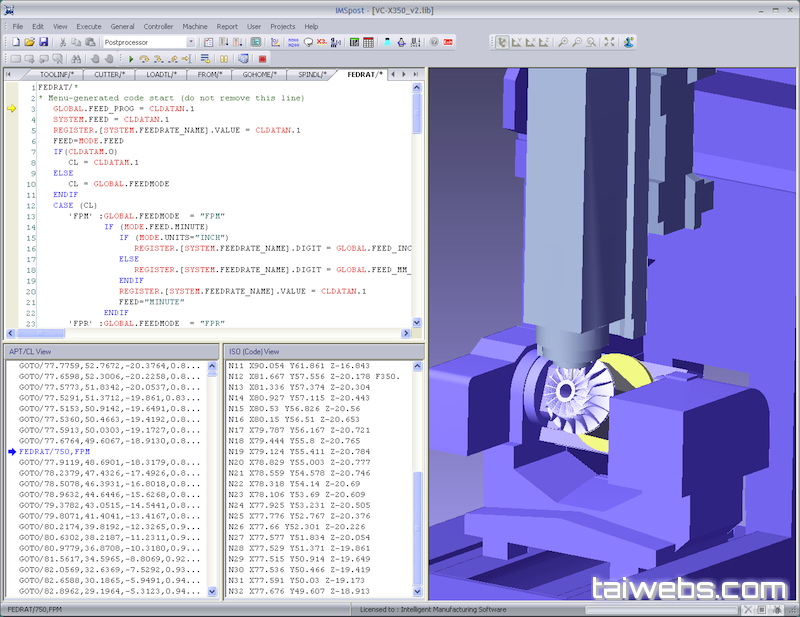
Task: Click the Save file icon
Action: click(x=44, y=42)
